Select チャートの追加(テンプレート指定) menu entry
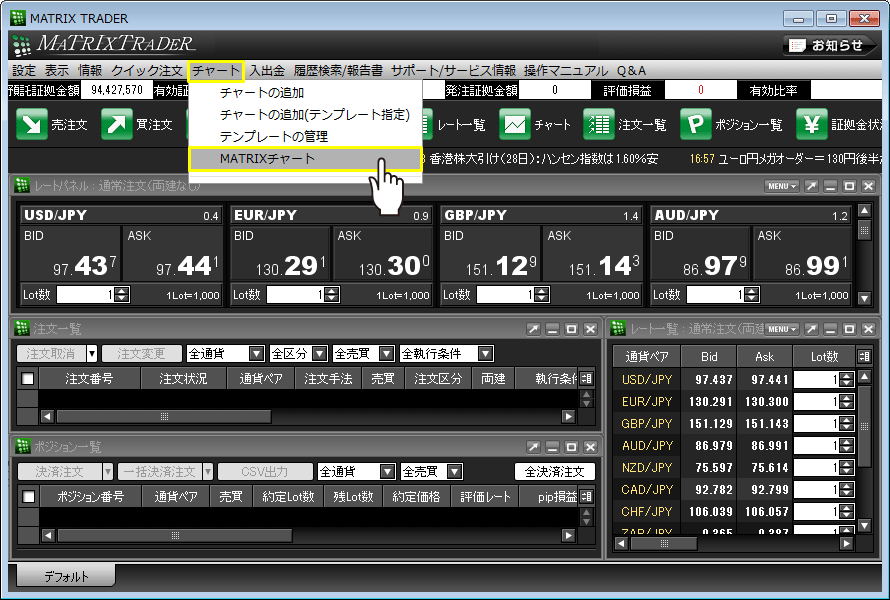The height and width of the screenshot is (600, 890). coord(306,115)
